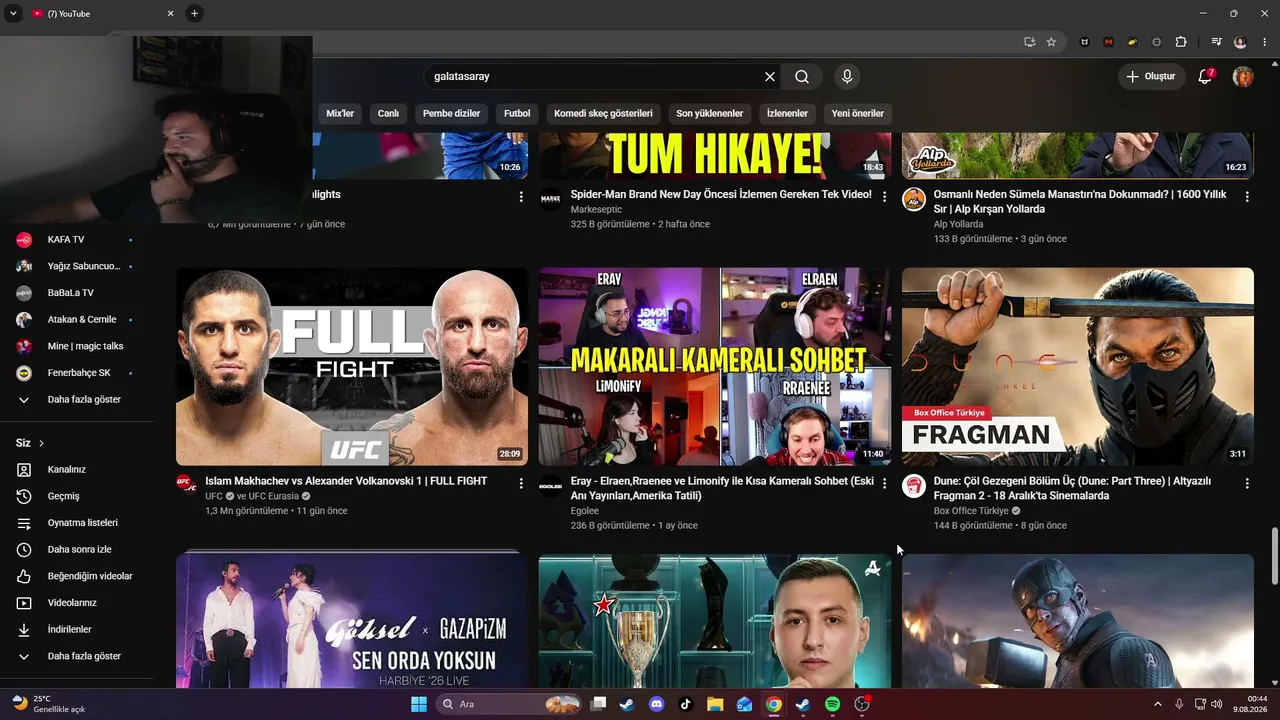Open Spotify from the taskbar
The height and width of the screenshot is (720, 1280).
(832, 704)
